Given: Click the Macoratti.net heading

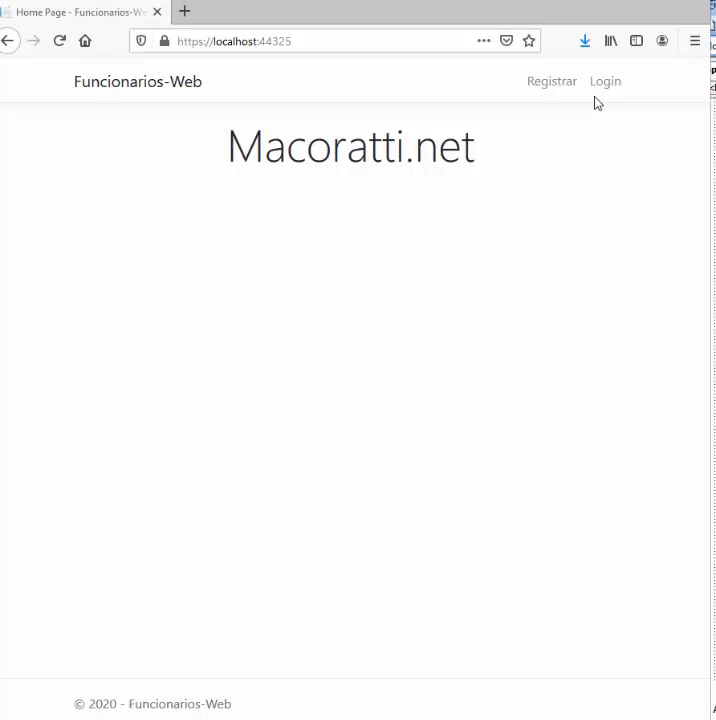Looking at the screenshot, I should [x=351, y=147].
